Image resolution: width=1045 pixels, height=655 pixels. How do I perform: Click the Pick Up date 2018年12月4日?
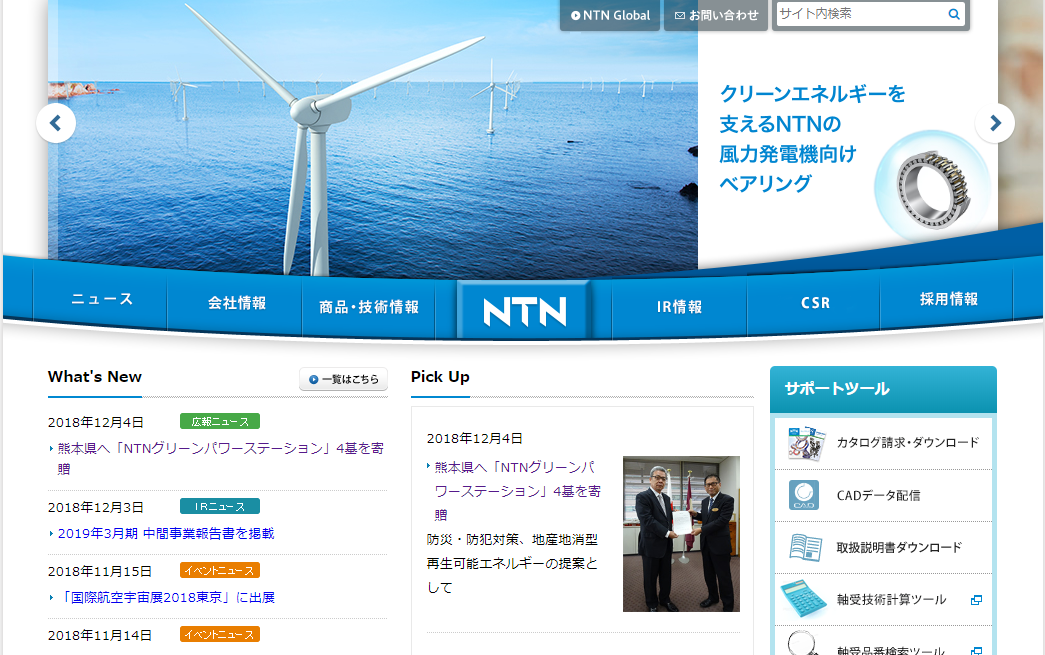click(475, 438)
